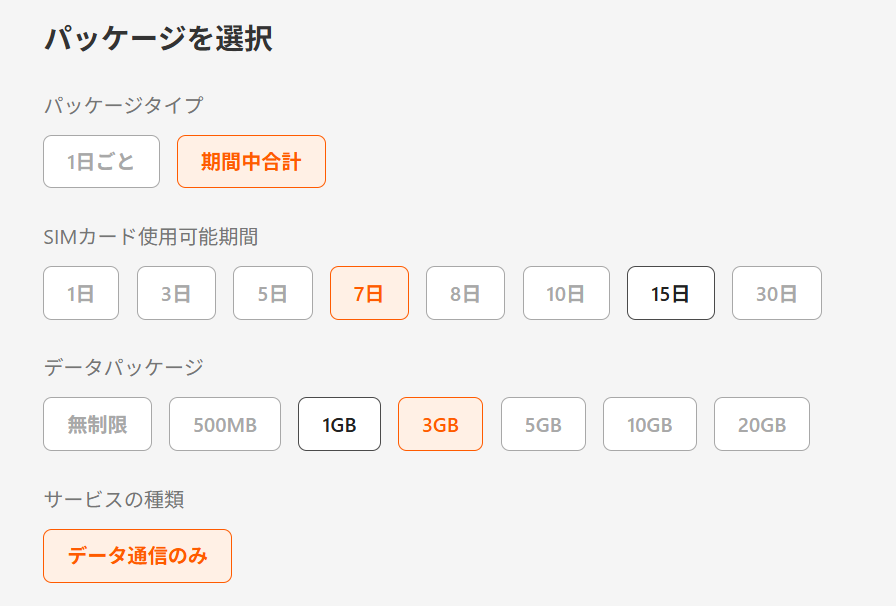Choose the 5GB data option
The width and height of the screenshot is (896, 606).
click(543, 424)
